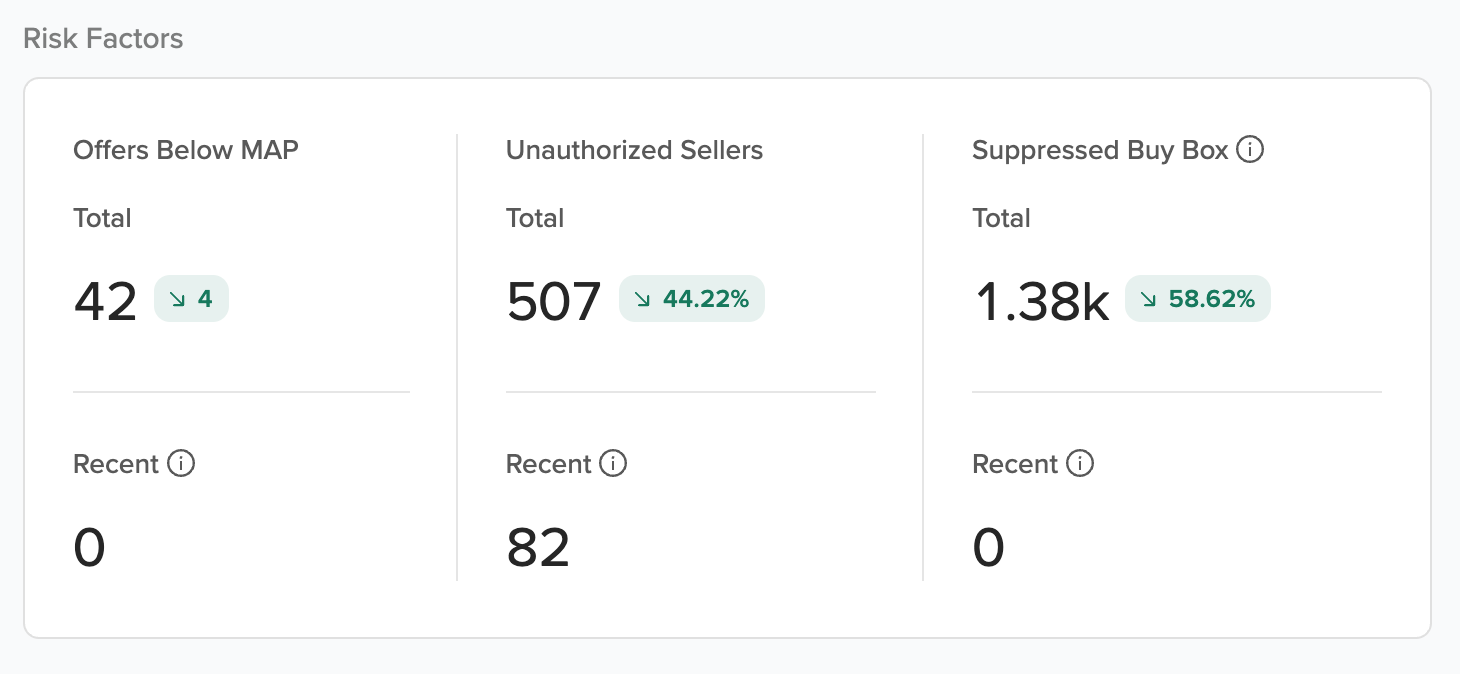
Task: Click info icon next to Unauthorized Sellers Recent
Action: click(613, 464)
